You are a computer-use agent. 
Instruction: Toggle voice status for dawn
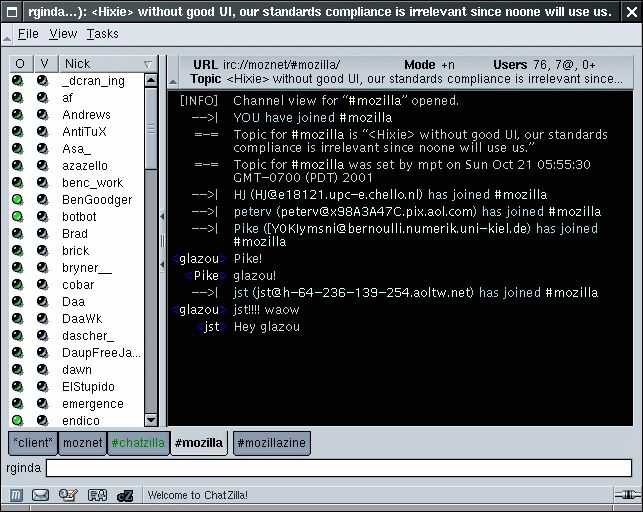[x=43, y=369]
